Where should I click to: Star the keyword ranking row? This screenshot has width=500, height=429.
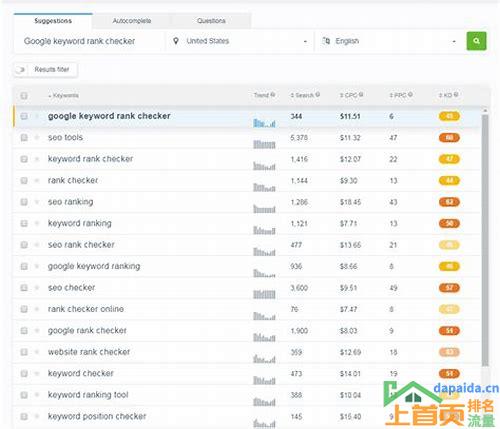(x=37, y=223)
